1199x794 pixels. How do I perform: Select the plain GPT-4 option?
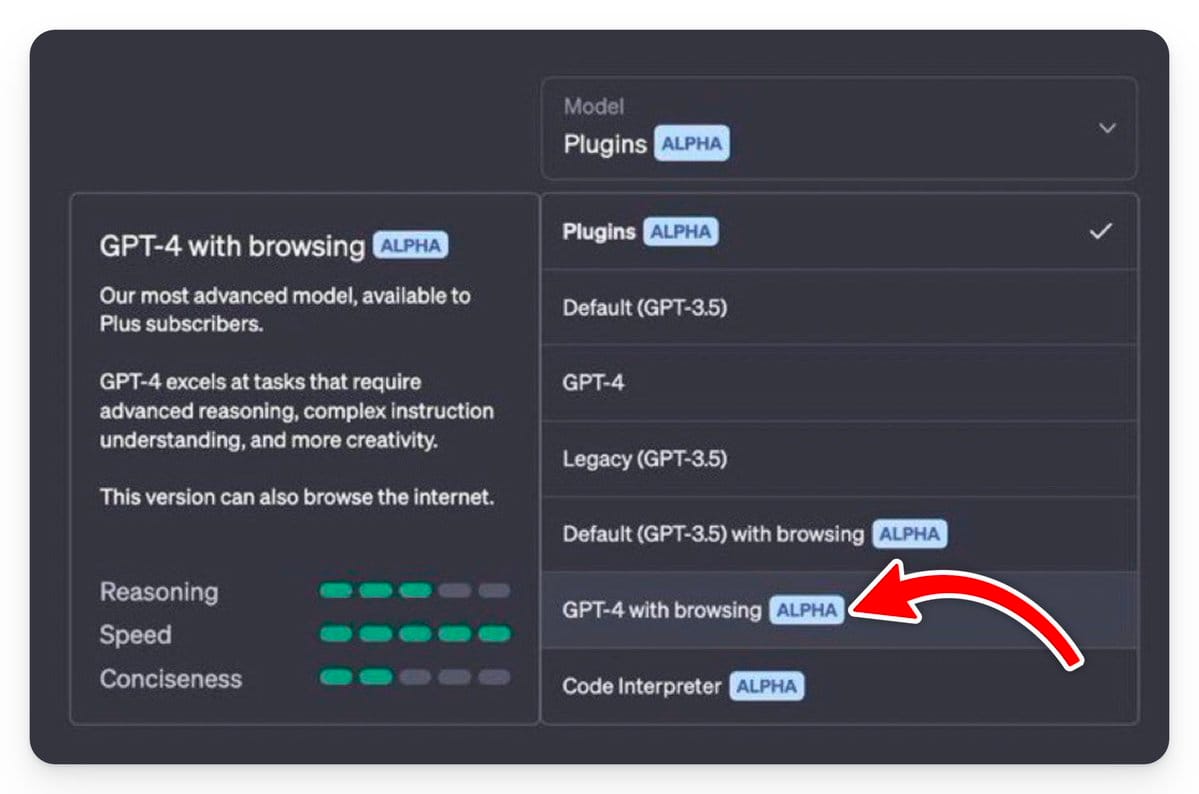840,382
